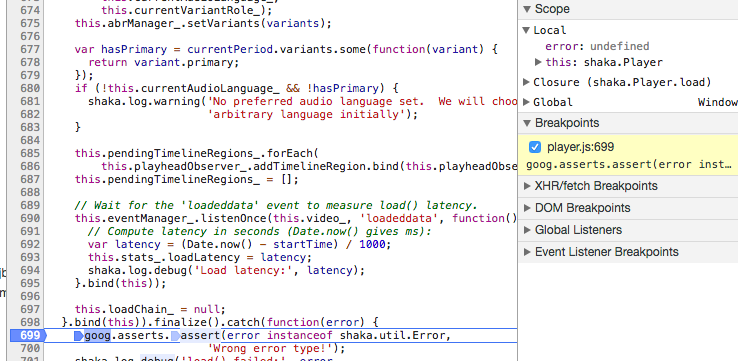The width and height of the screenshot is (738, 361).
Task: Expand the Global Listeners section
Action: click(527, 230)
